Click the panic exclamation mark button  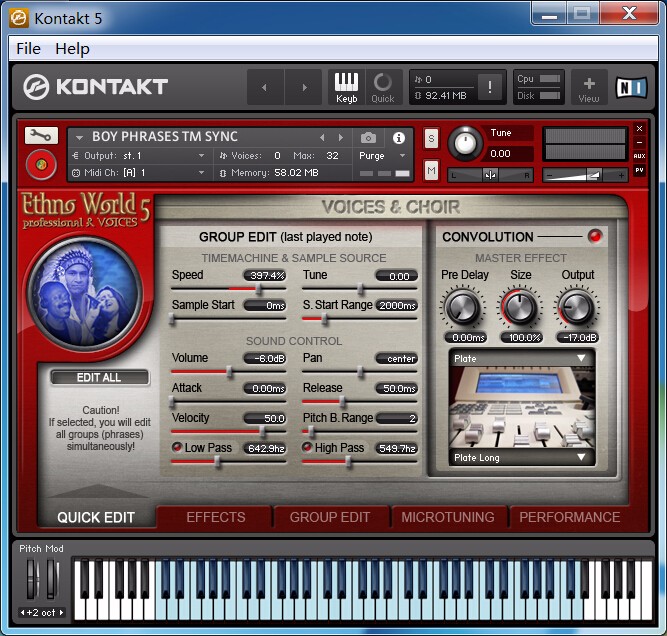click(x=490, y=87)
